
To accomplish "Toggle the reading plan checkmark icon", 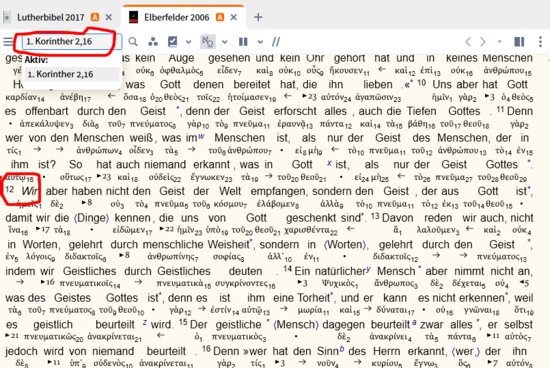I will coord(173,42).
